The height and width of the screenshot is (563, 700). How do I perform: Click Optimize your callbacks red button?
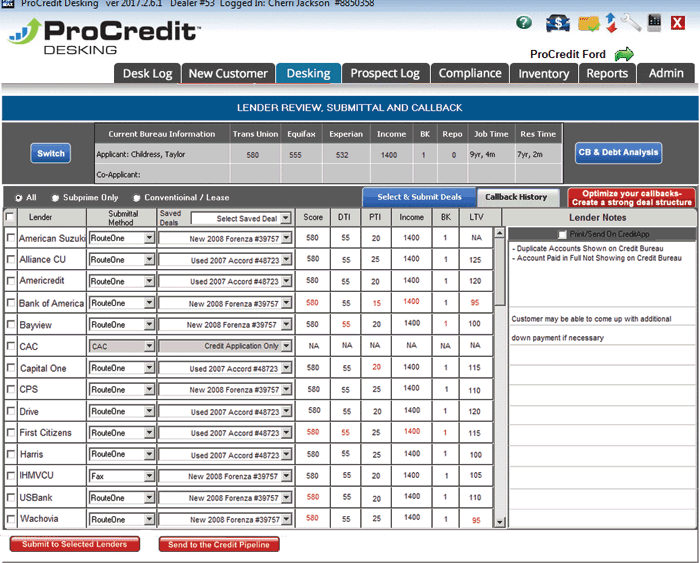coord(631,197)
